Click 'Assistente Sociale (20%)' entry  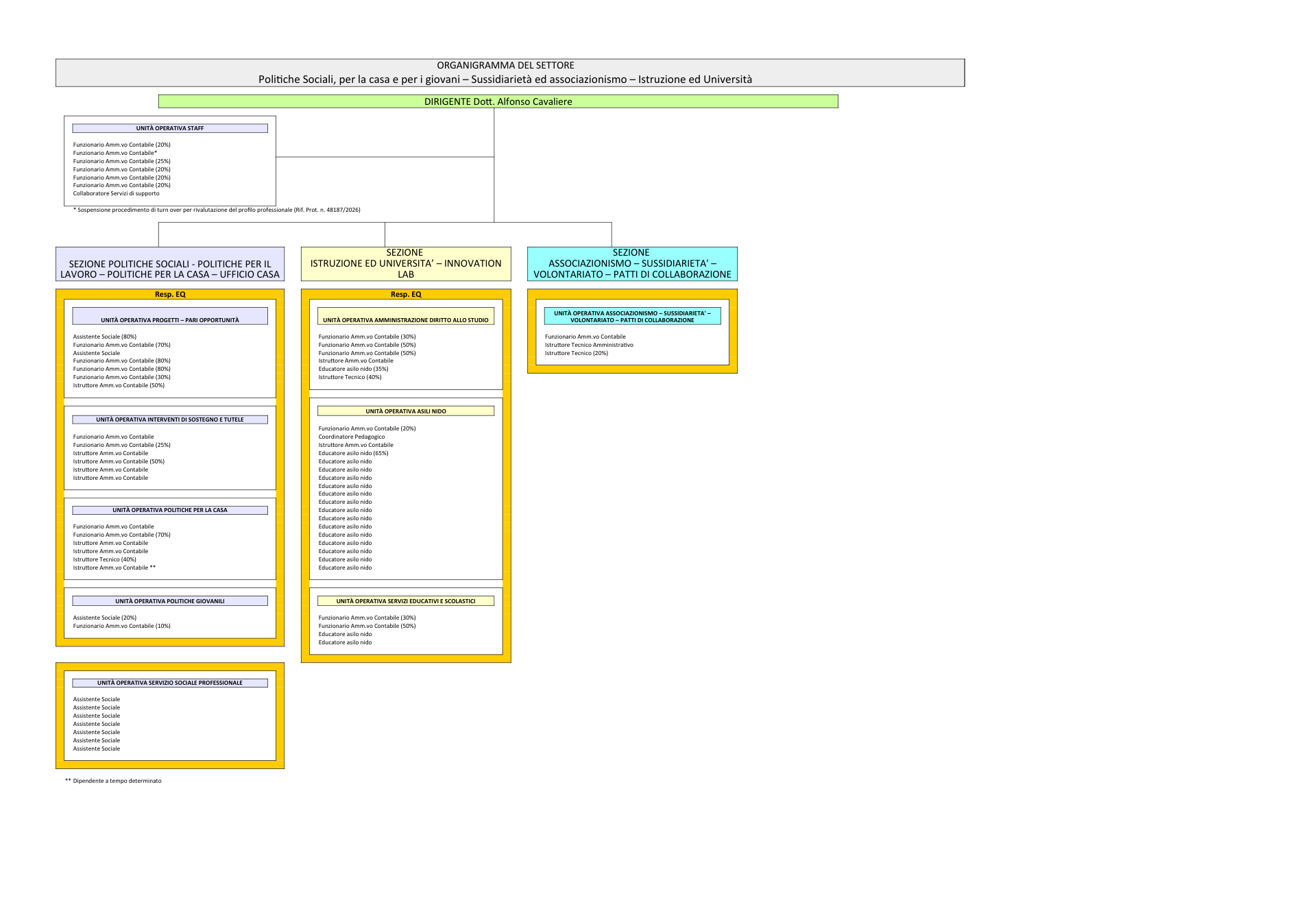click(x=105, y=618)
